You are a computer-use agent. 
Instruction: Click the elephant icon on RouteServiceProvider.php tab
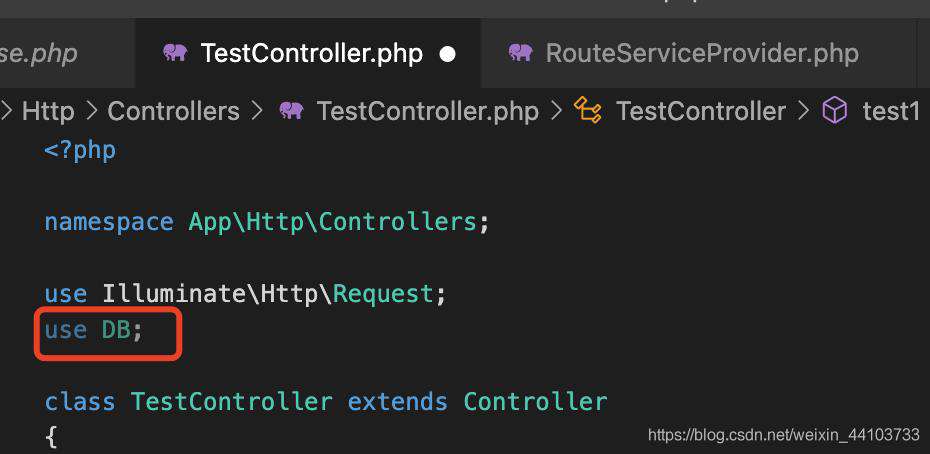pos(520,53)
